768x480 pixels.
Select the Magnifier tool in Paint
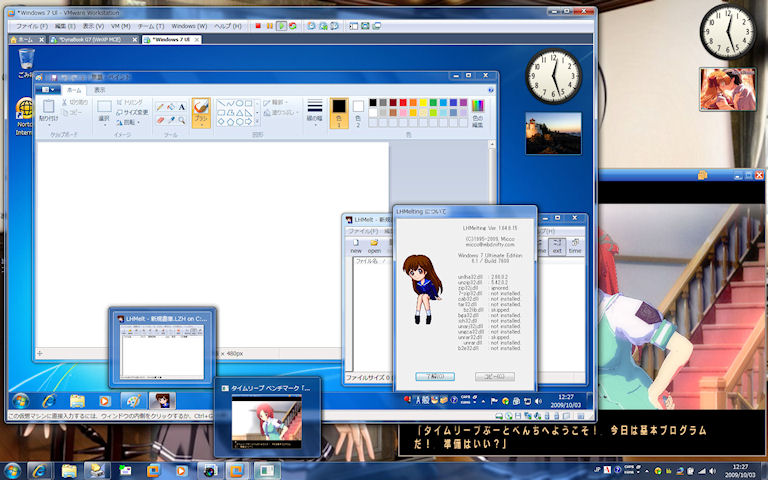(182, 120)
